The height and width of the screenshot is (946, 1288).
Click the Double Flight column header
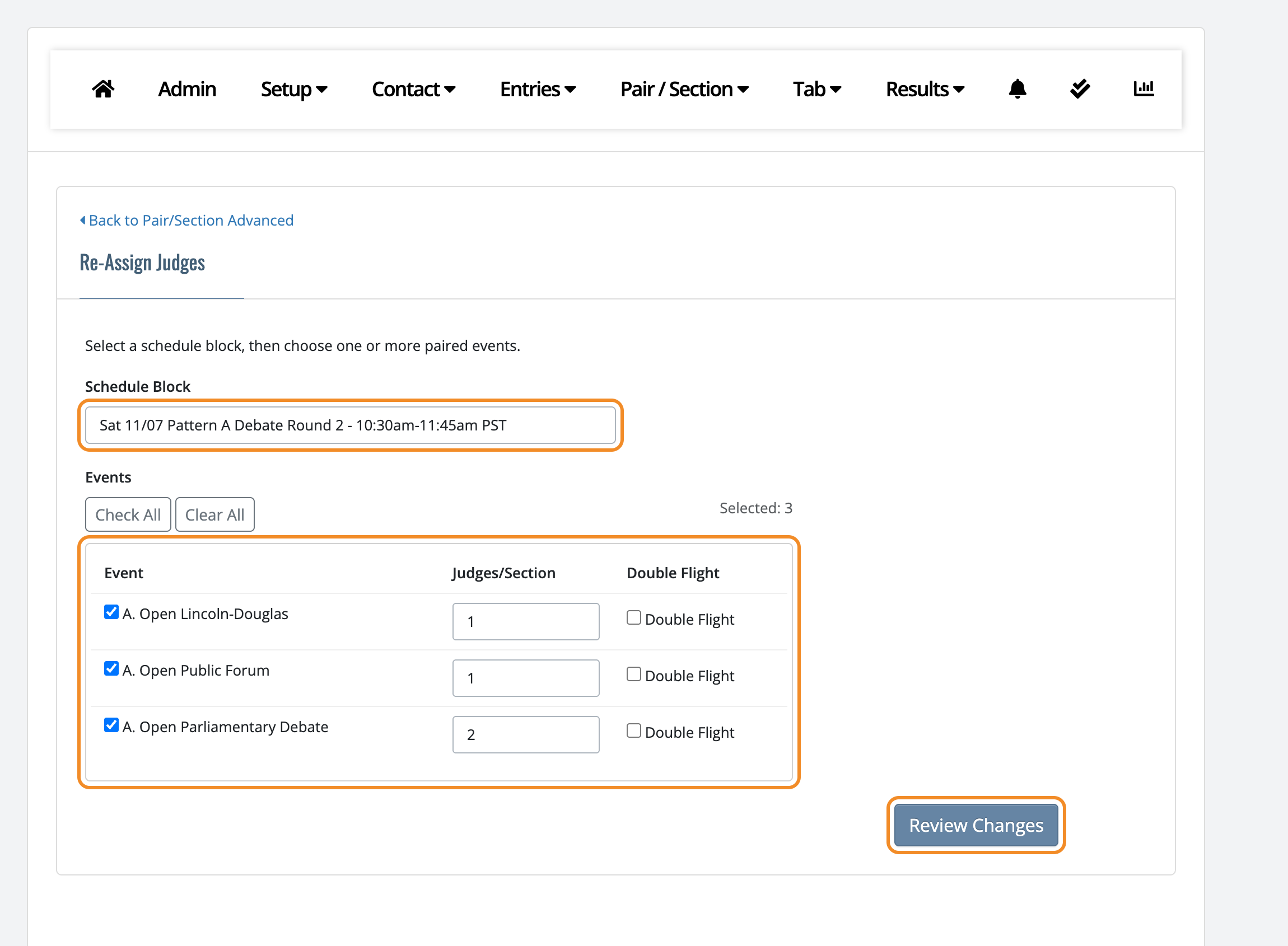(673, 573)
